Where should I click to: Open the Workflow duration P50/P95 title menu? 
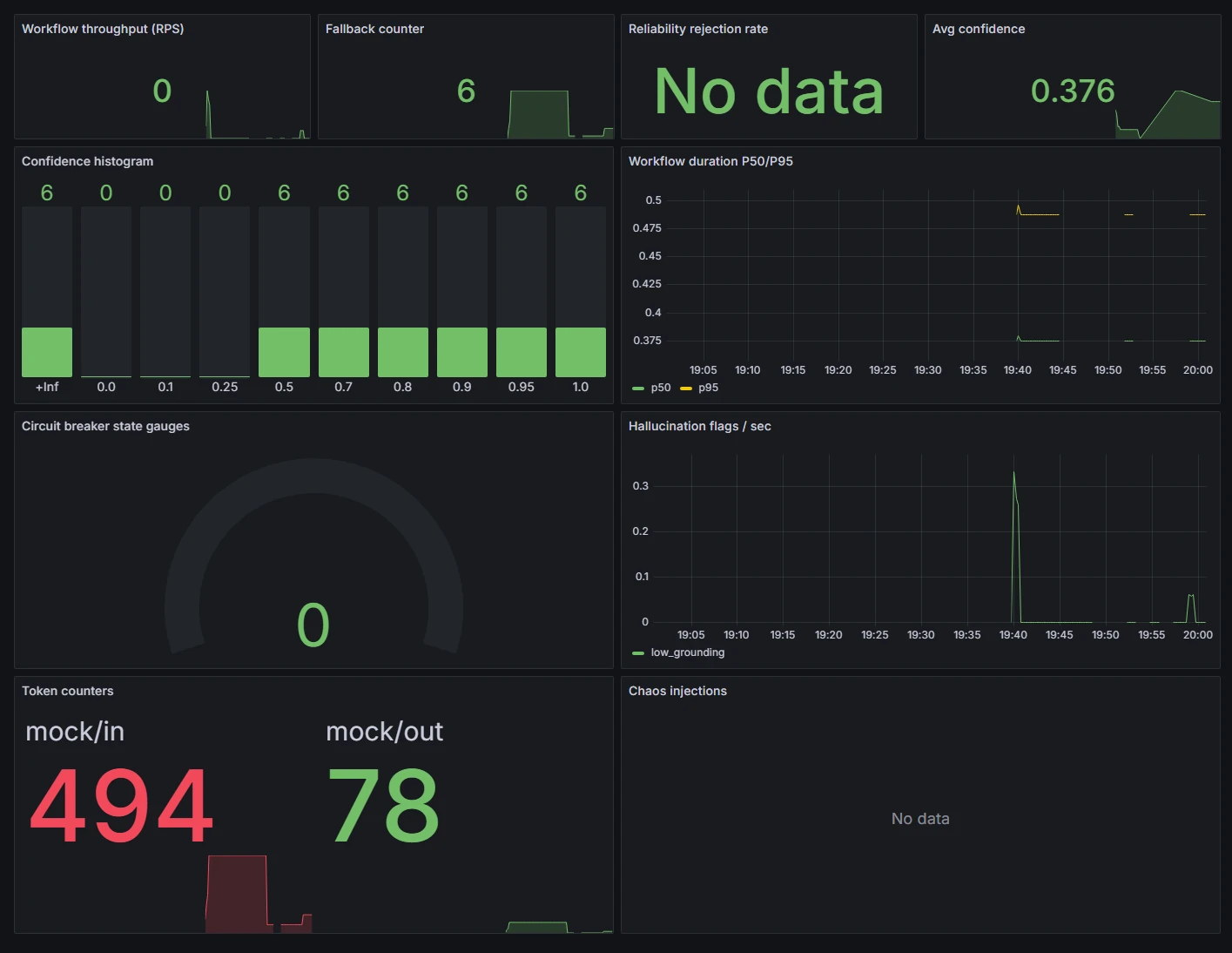coord(710,161)
